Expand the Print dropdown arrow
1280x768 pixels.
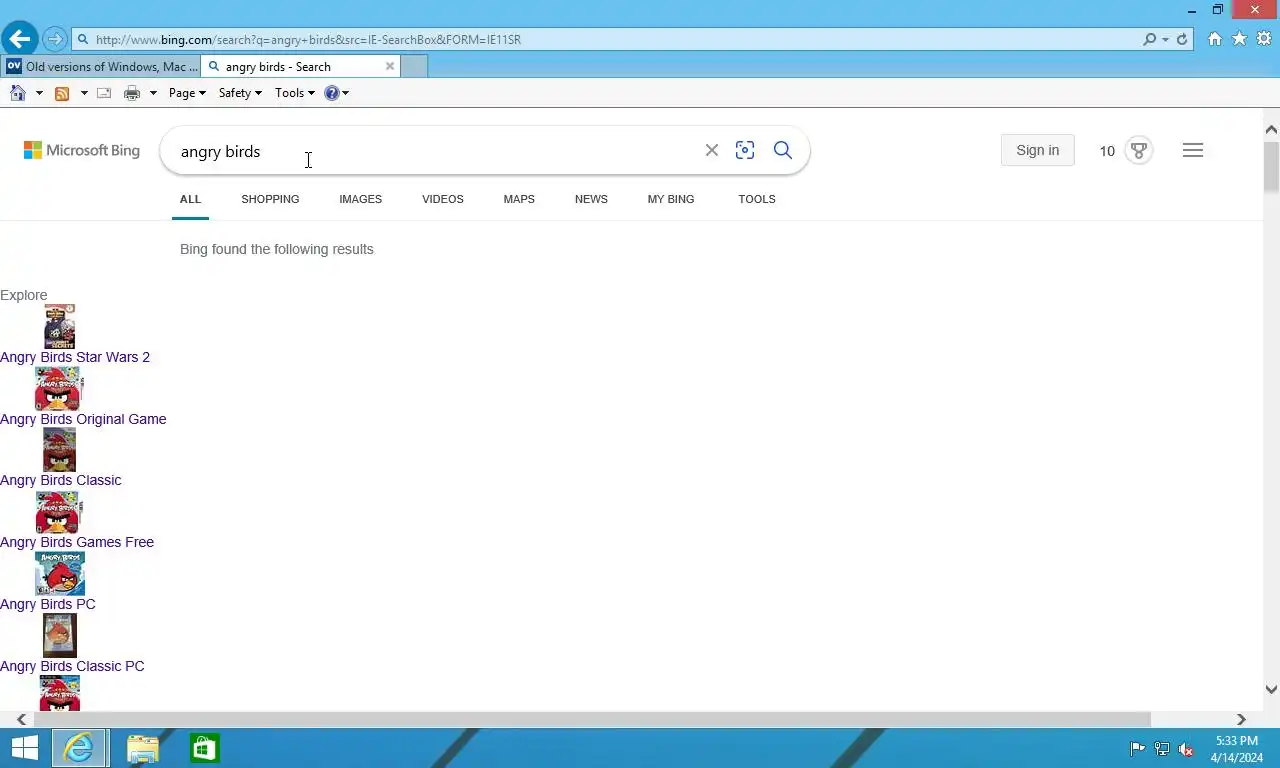(x=153, y=93)
